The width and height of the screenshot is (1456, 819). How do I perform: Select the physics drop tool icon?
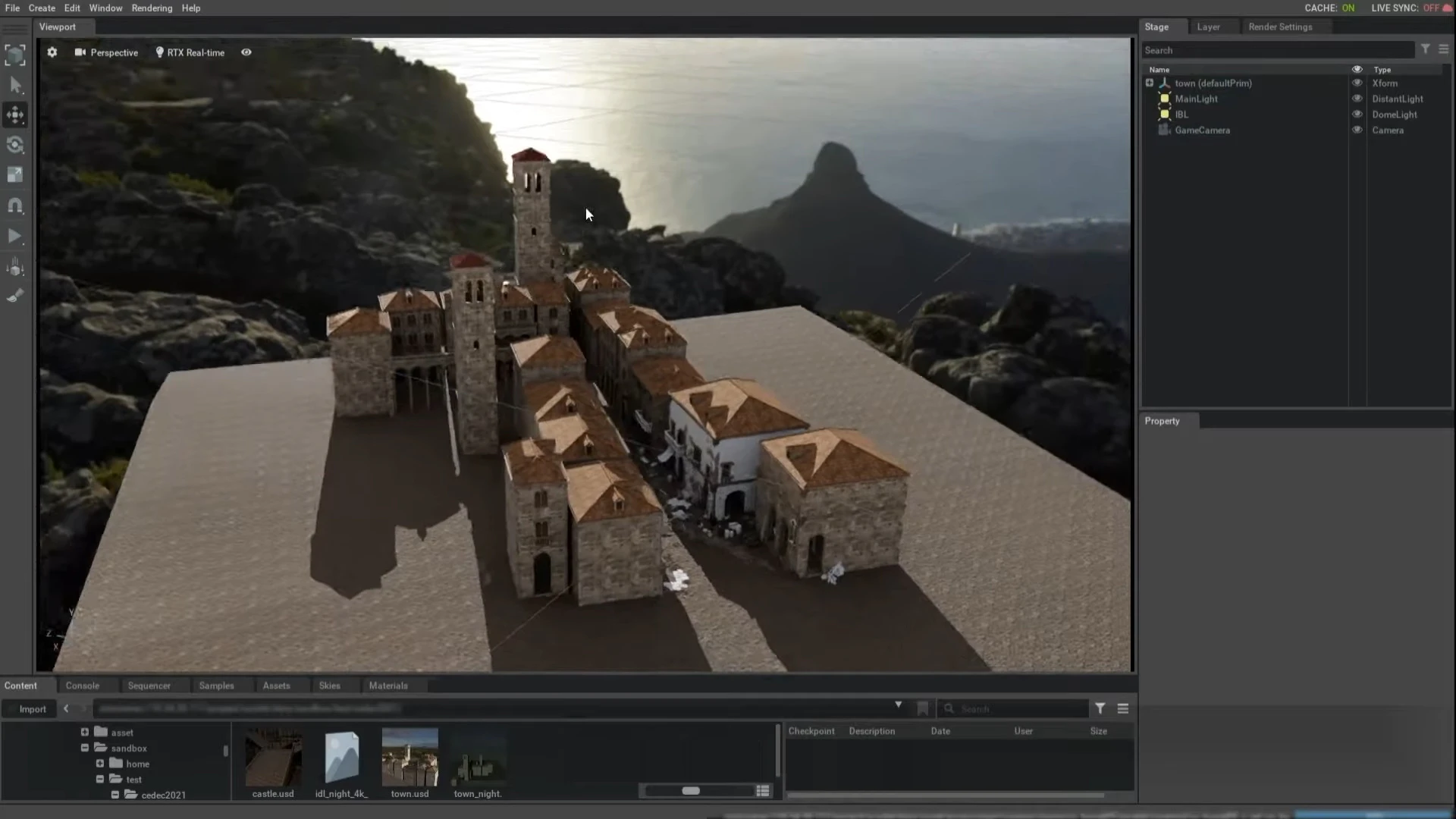15,267
